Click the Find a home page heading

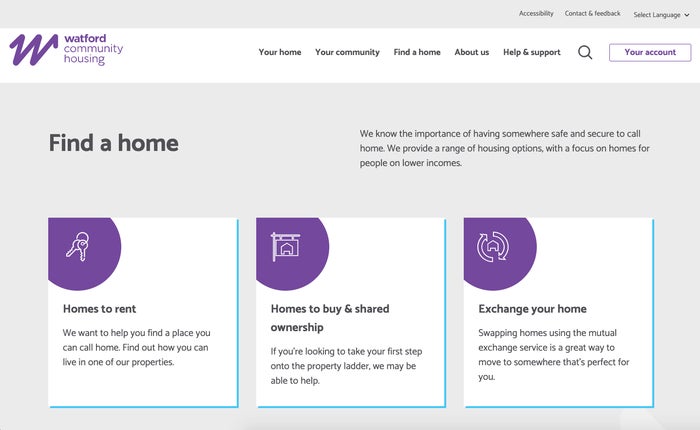click(x=114, y=143)
